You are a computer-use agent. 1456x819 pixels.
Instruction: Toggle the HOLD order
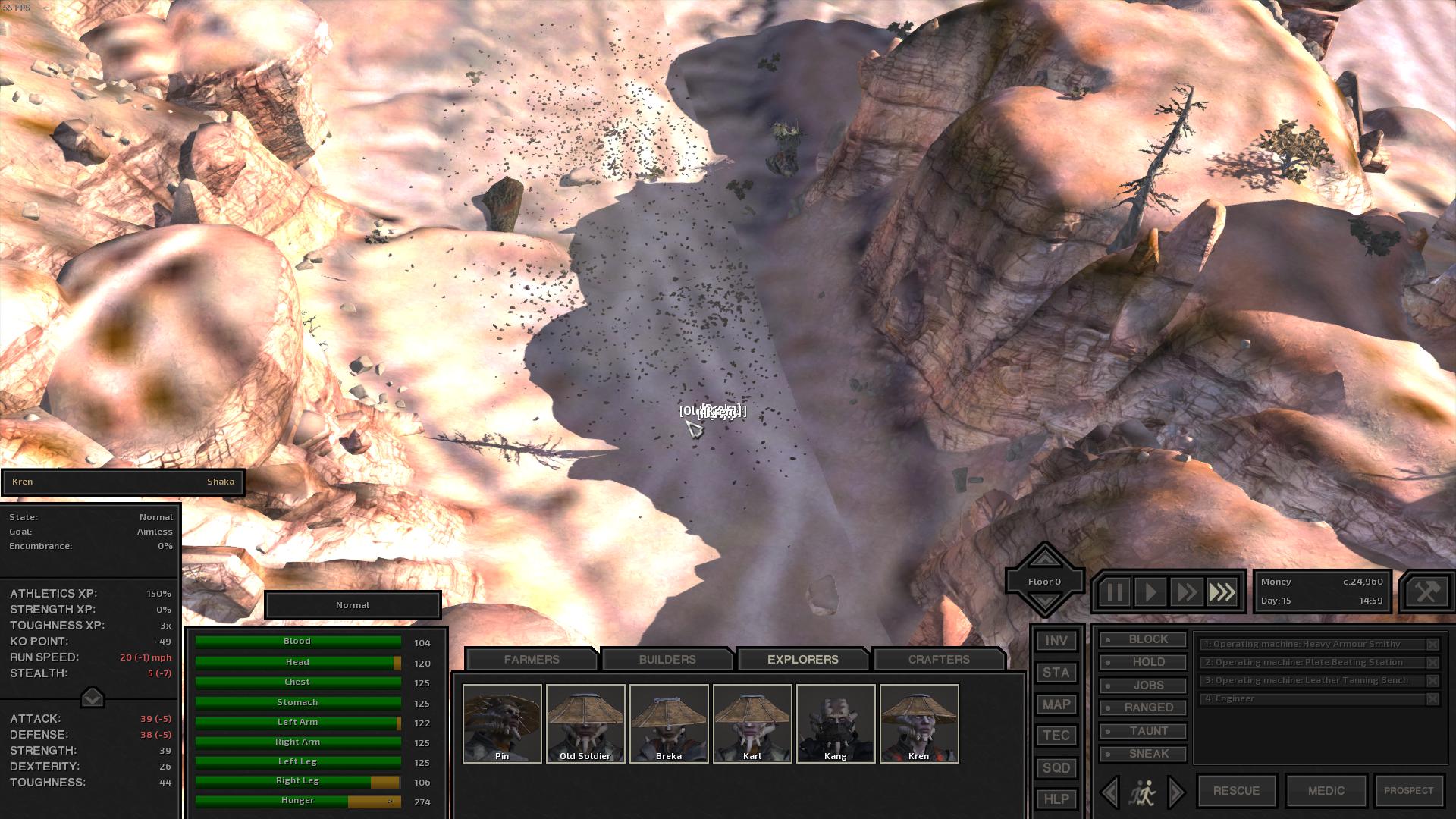click(1144, 662)
